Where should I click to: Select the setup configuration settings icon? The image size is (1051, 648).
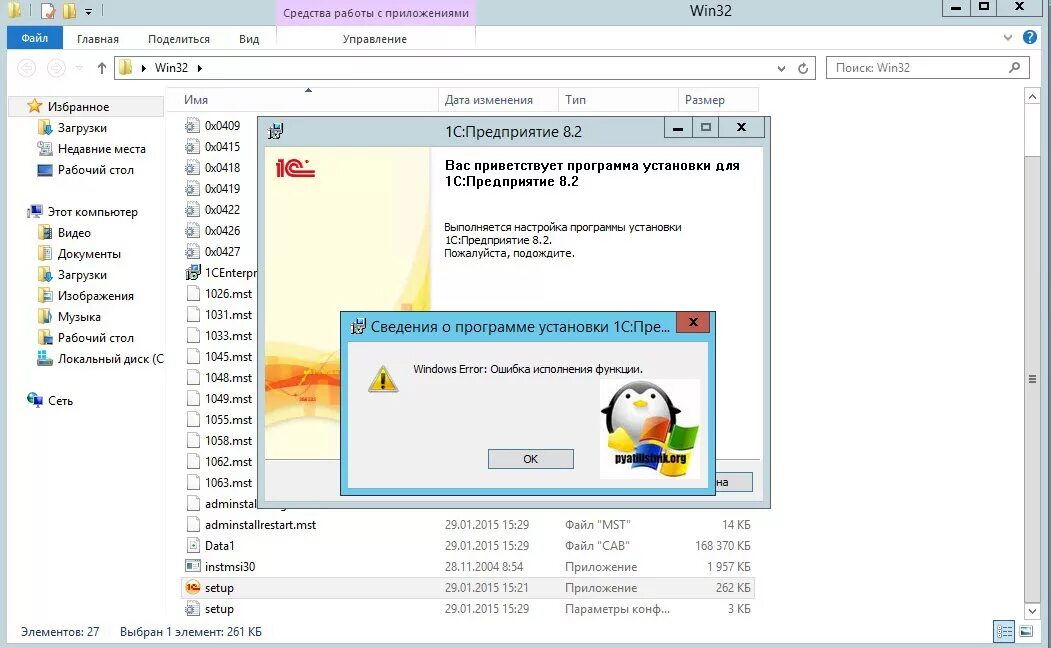[x=192, y=608]
